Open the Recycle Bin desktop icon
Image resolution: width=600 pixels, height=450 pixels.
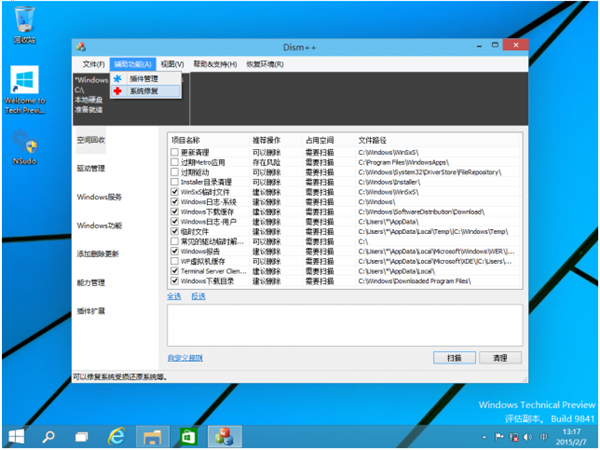click(24, 25)
